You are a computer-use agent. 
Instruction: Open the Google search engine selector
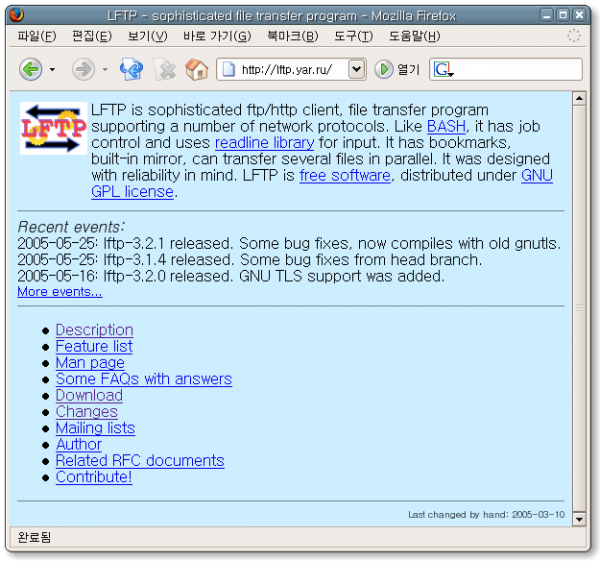point(443,70)
